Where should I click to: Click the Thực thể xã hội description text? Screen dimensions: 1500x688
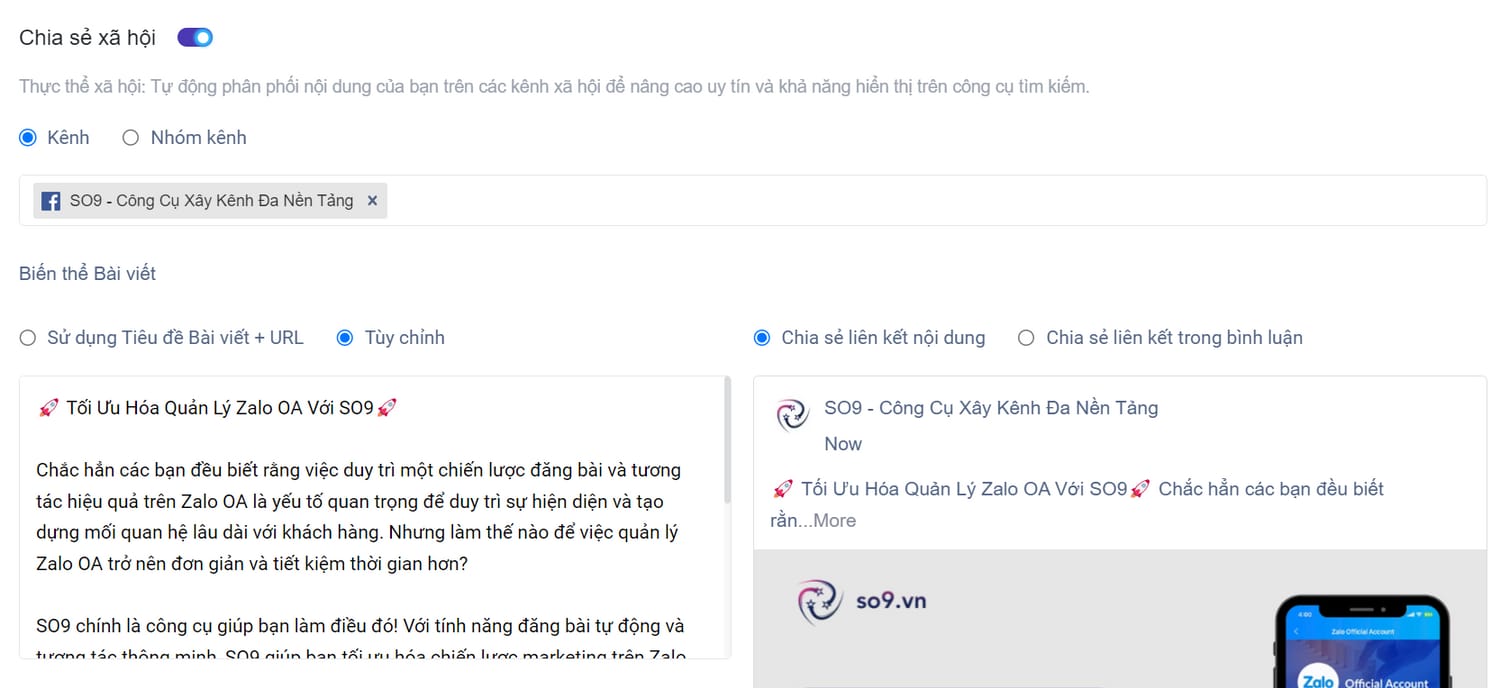tap(554, 86)
